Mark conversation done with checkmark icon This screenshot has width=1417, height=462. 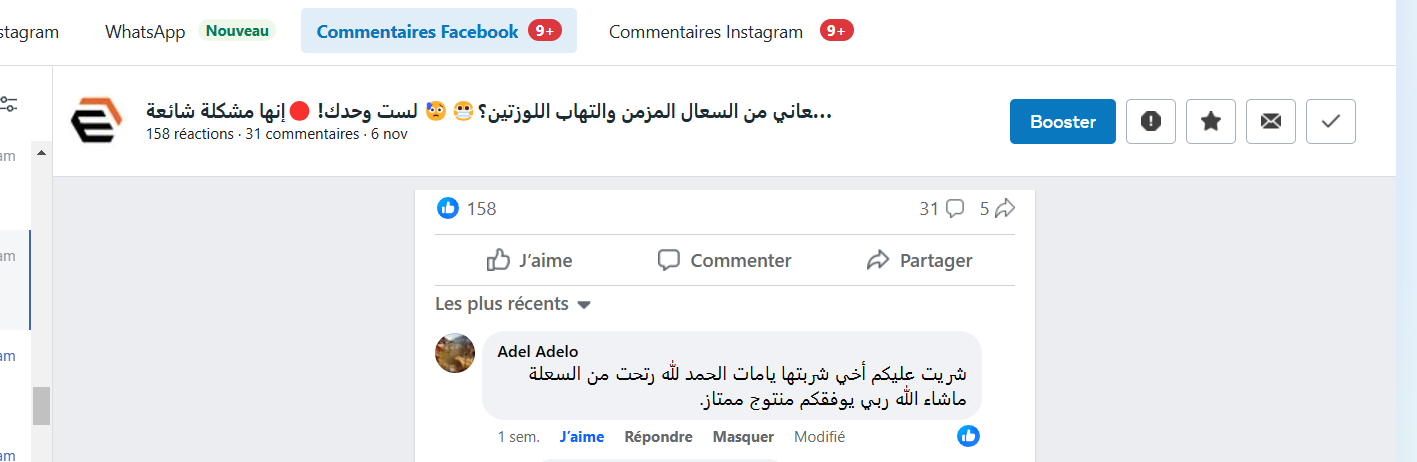point(1331,122)
